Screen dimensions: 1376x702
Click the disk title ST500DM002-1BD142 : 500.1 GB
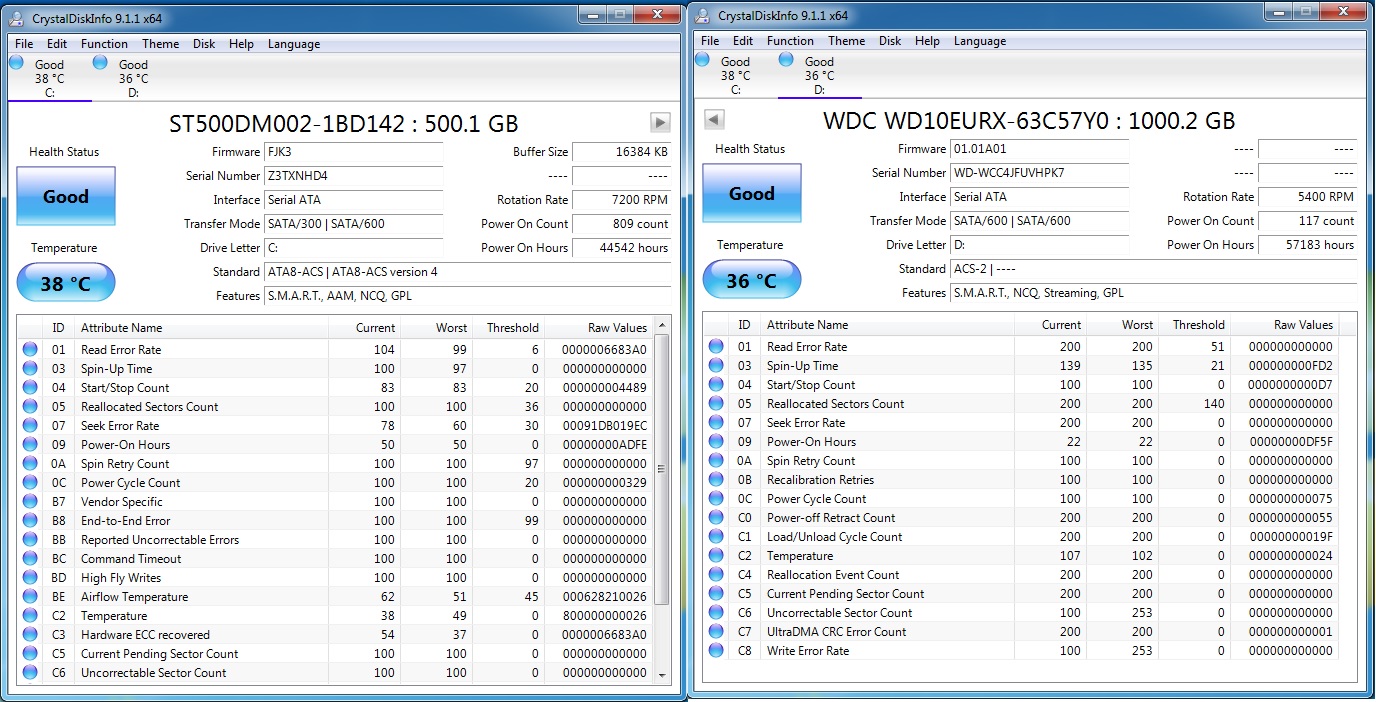pyautogui.click(x=343, y=124)
